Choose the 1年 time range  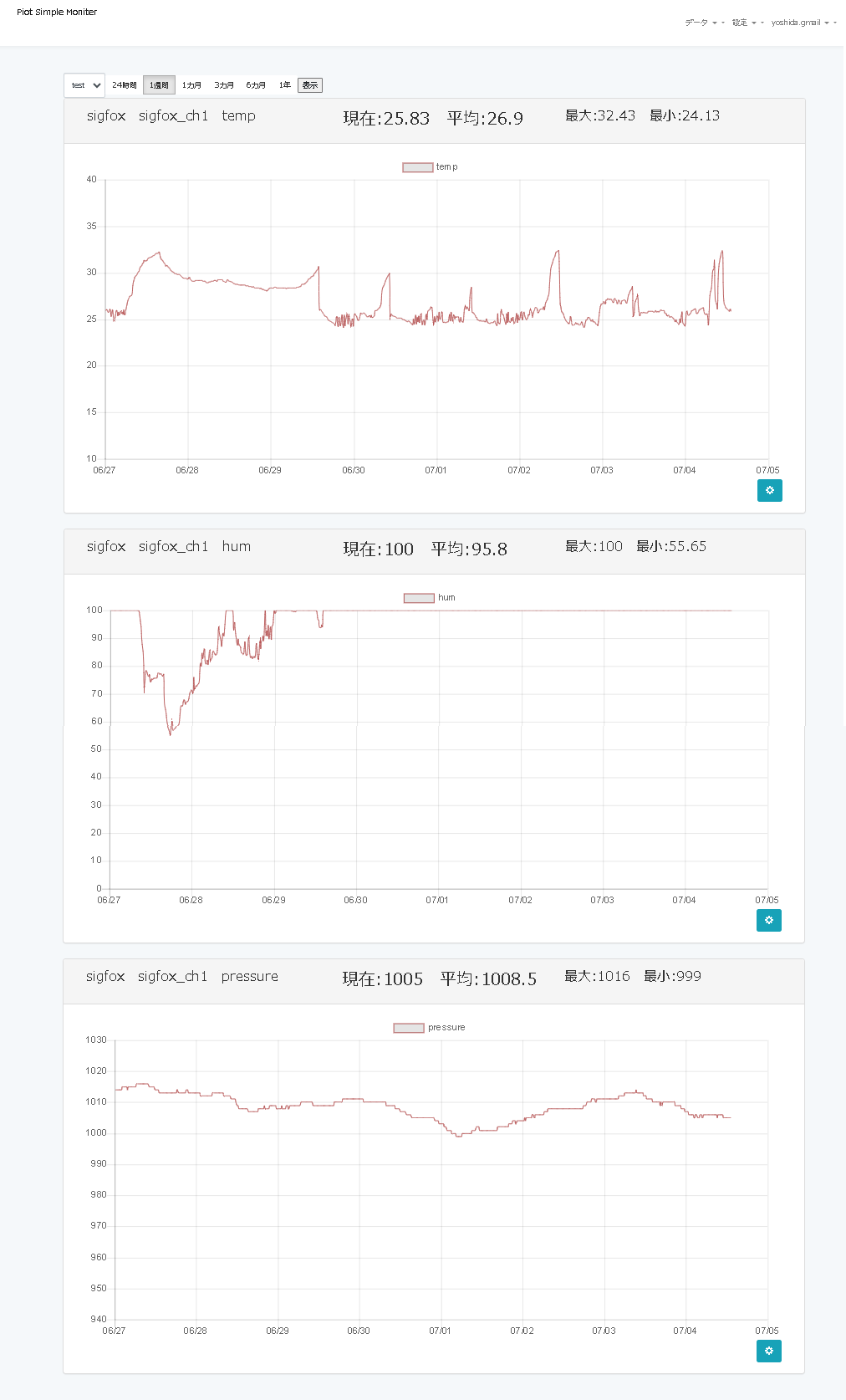284,85
